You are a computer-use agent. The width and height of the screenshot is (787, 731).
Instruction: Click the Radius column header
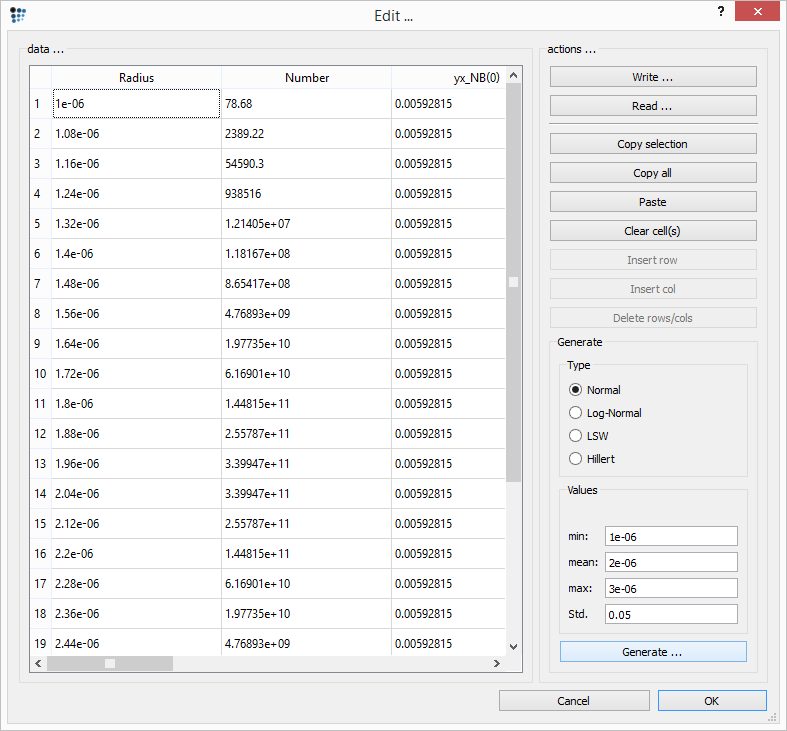(x=136, y=78)
